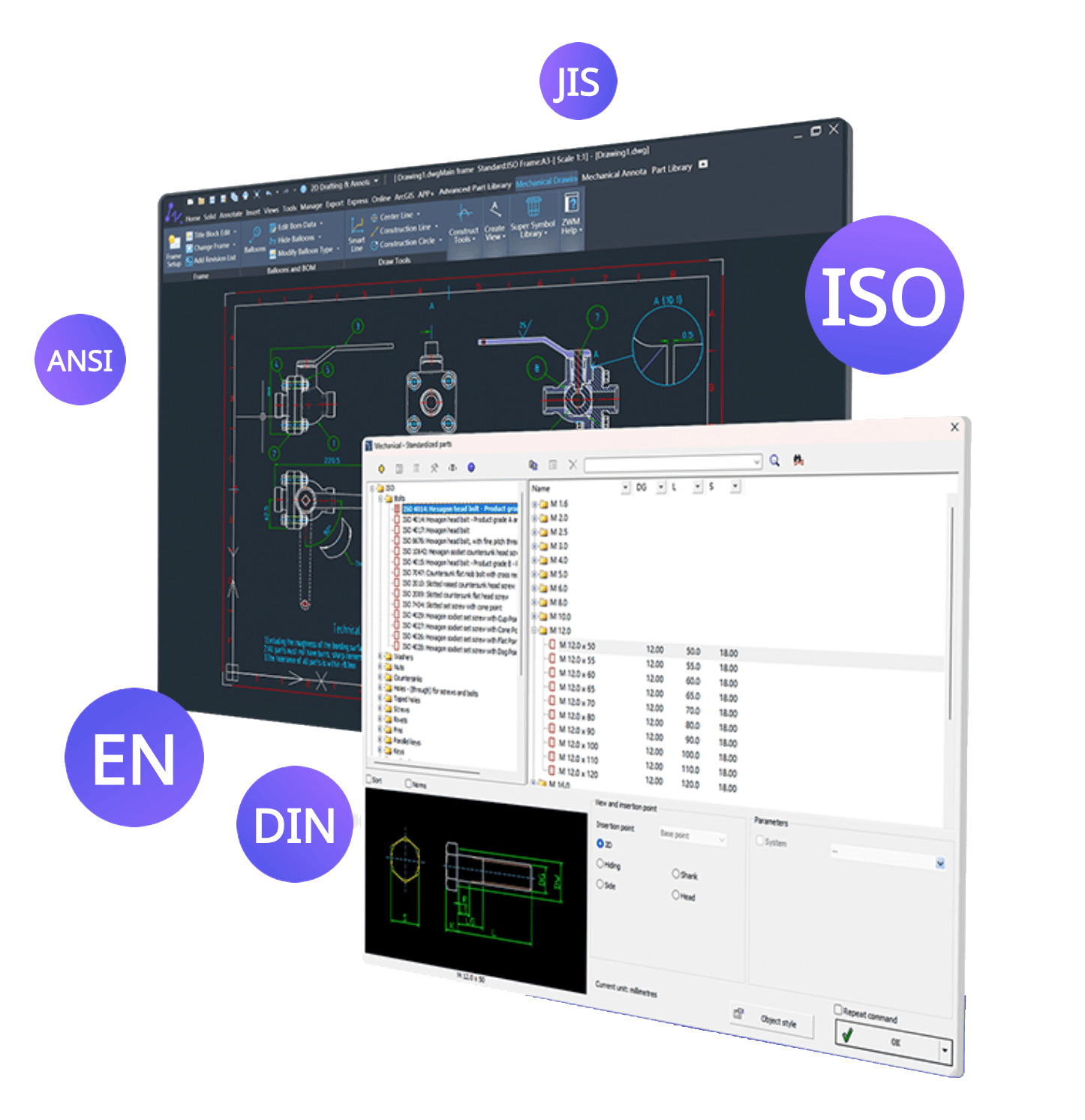Open the L column filter dropdown
Viewport: 1085px width, 1120px height.
point(697,487)
